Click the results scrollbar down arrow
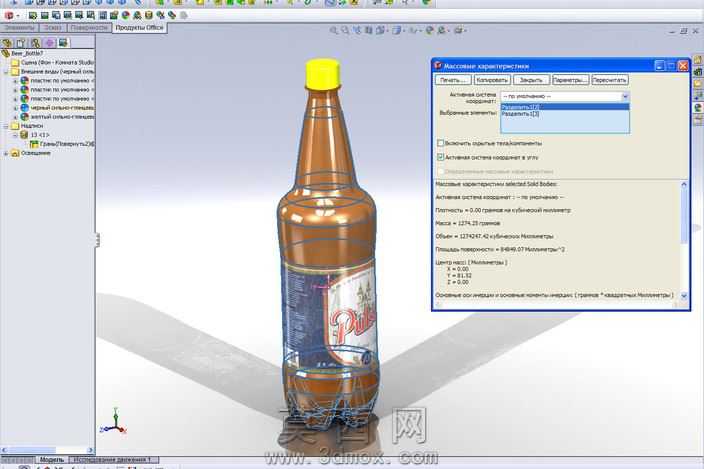Image resolution: width=704 pixels, height=469 pixels. coord(684,296)
